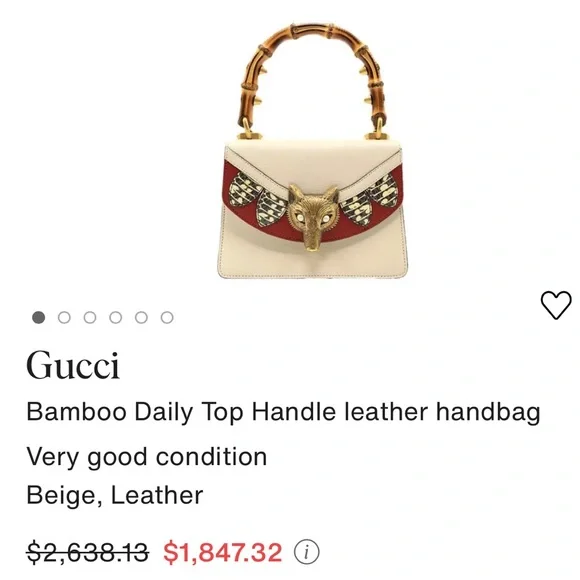Open the Bamboo Daily Top Handle title
This screenshot has width=580, height=580.
tap(283, 412)
